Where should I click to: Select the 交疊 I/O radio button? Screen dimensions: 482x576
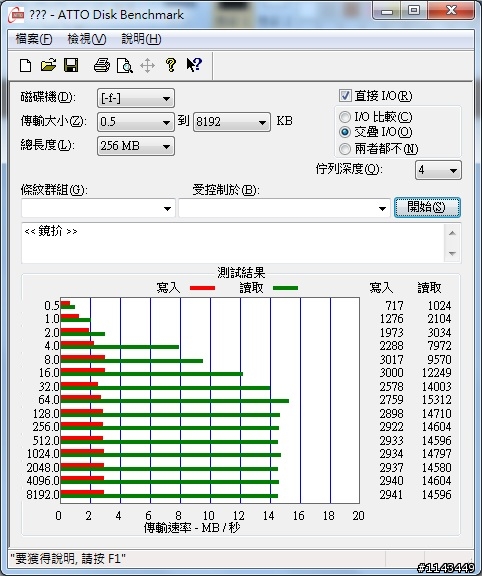click(345, 132)
